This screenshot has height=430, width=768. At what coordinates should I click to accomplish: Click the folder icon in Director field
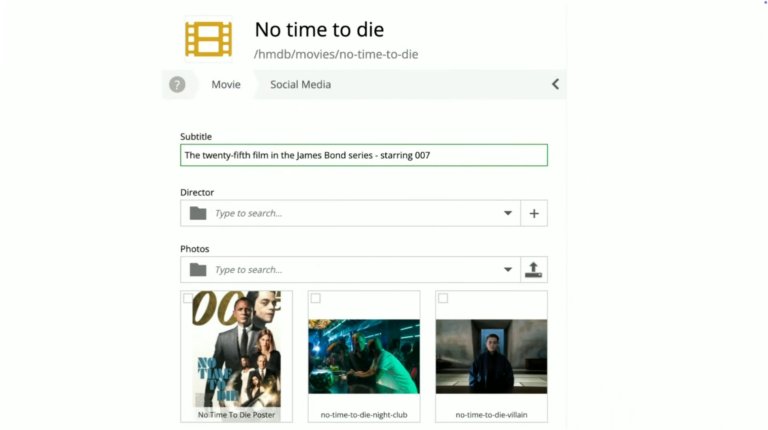(x=198, y=213)
